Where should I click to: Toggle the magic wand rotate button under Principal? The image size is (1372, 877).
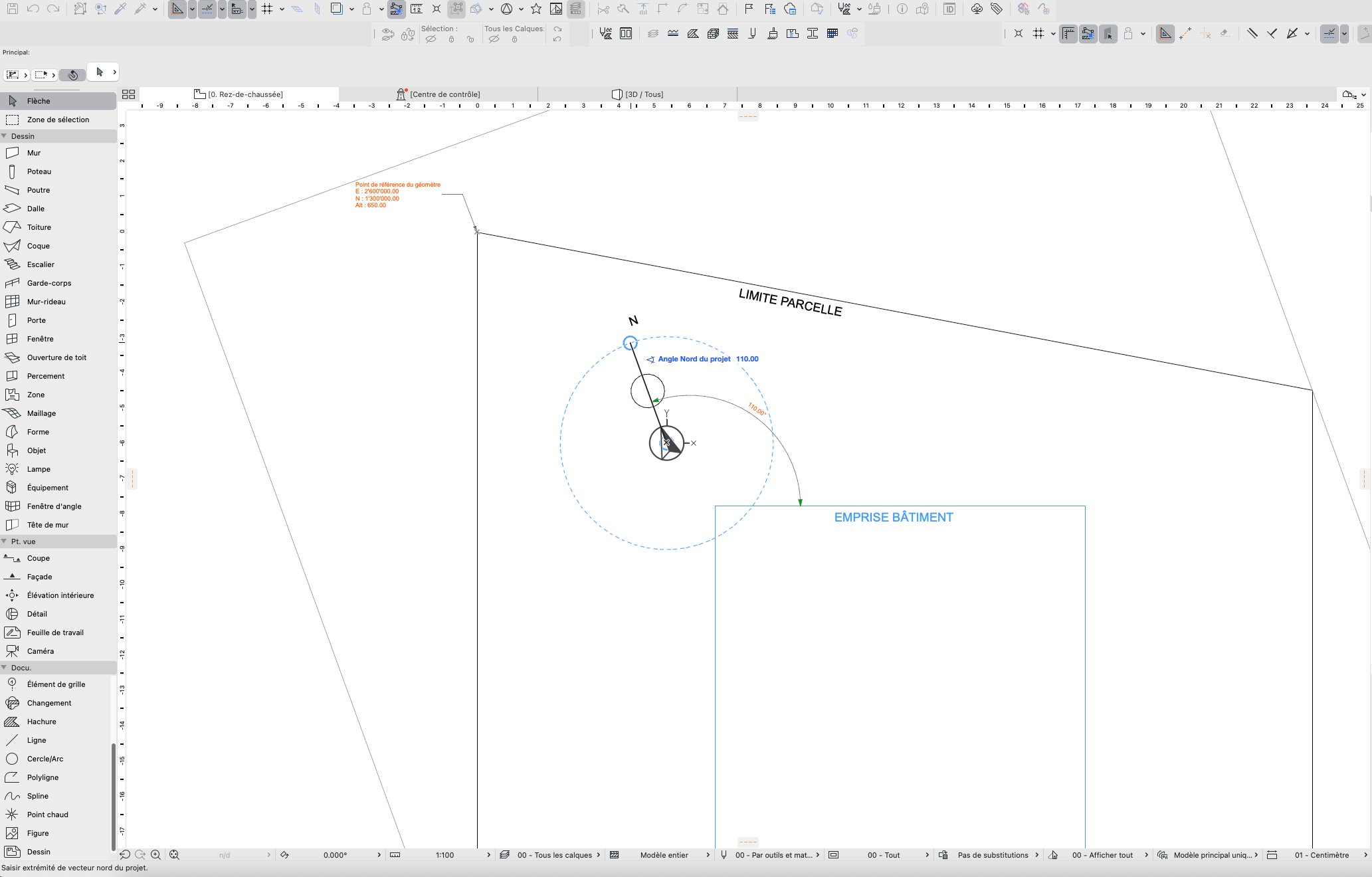(73, 75)
